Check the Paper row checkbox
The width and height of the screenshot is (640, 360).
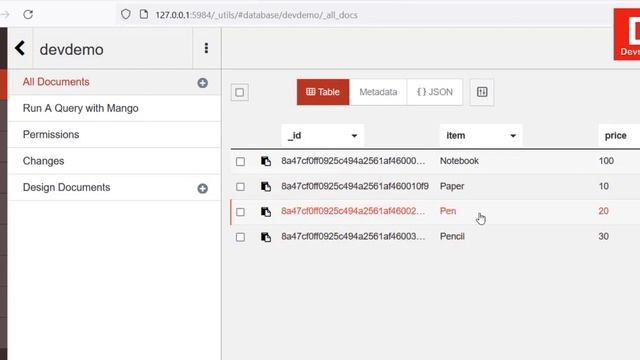pos(240,187)
